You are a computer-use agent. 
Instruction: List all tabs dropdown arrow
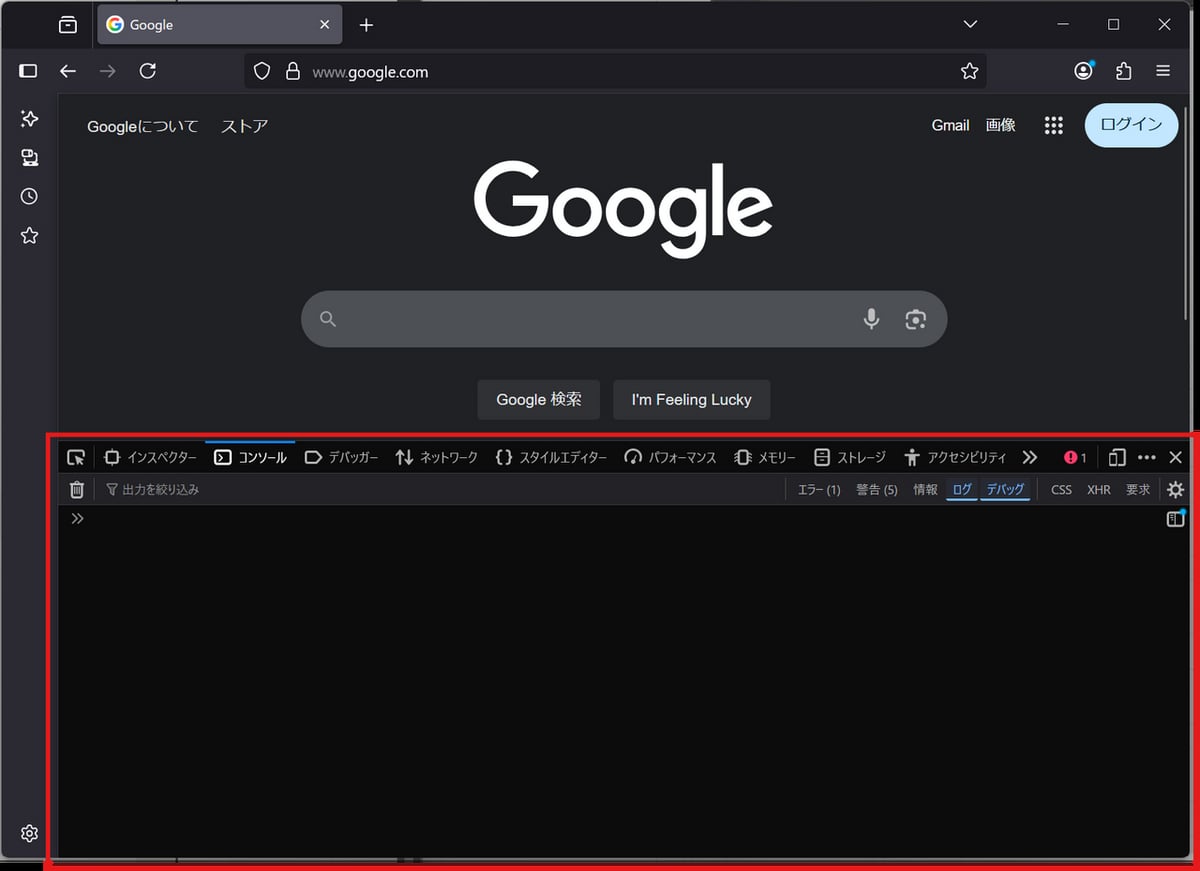(969, 24)
